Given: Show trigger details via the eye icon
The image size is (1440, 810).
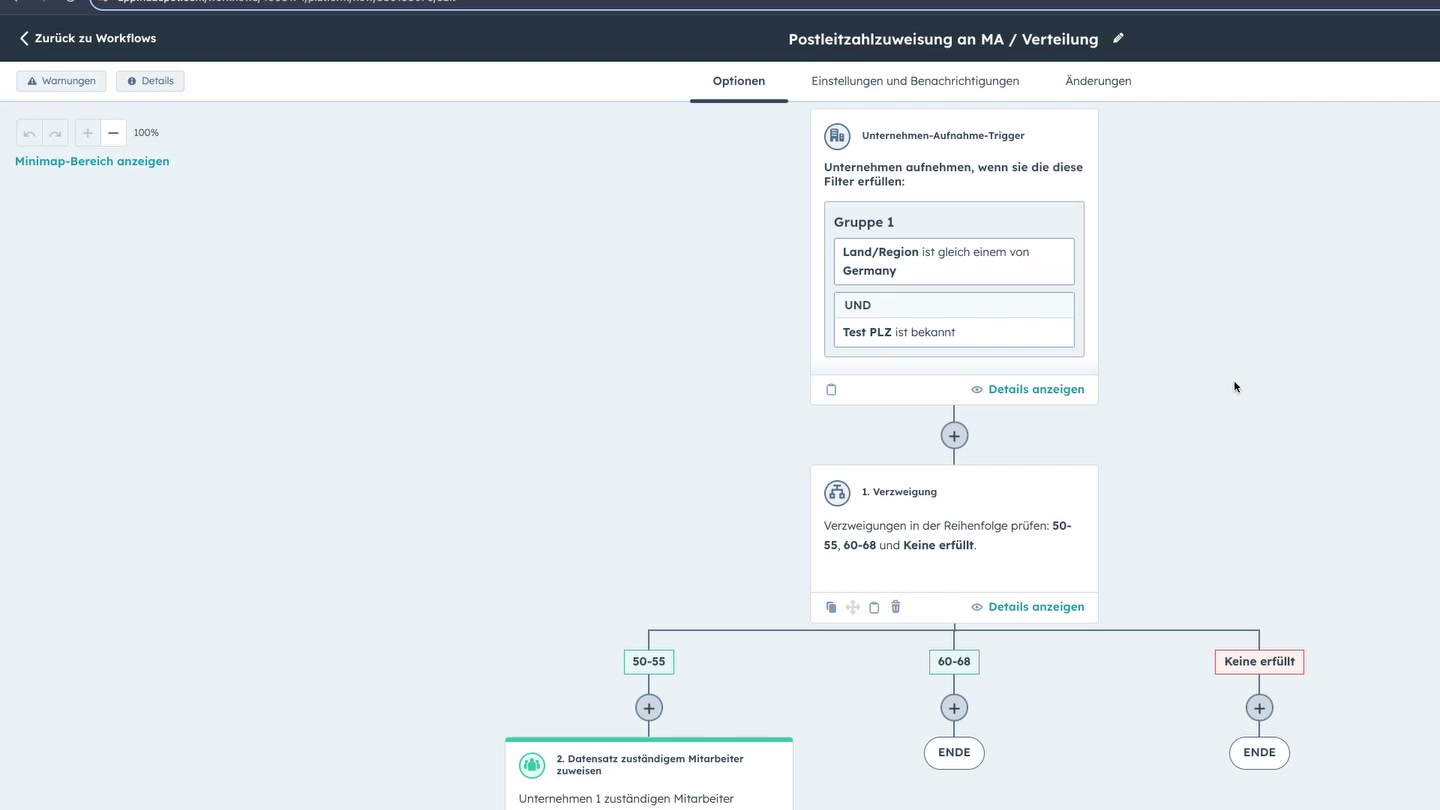Looking at the screenshot, I should pyautogui.click(x=976, y=389).
